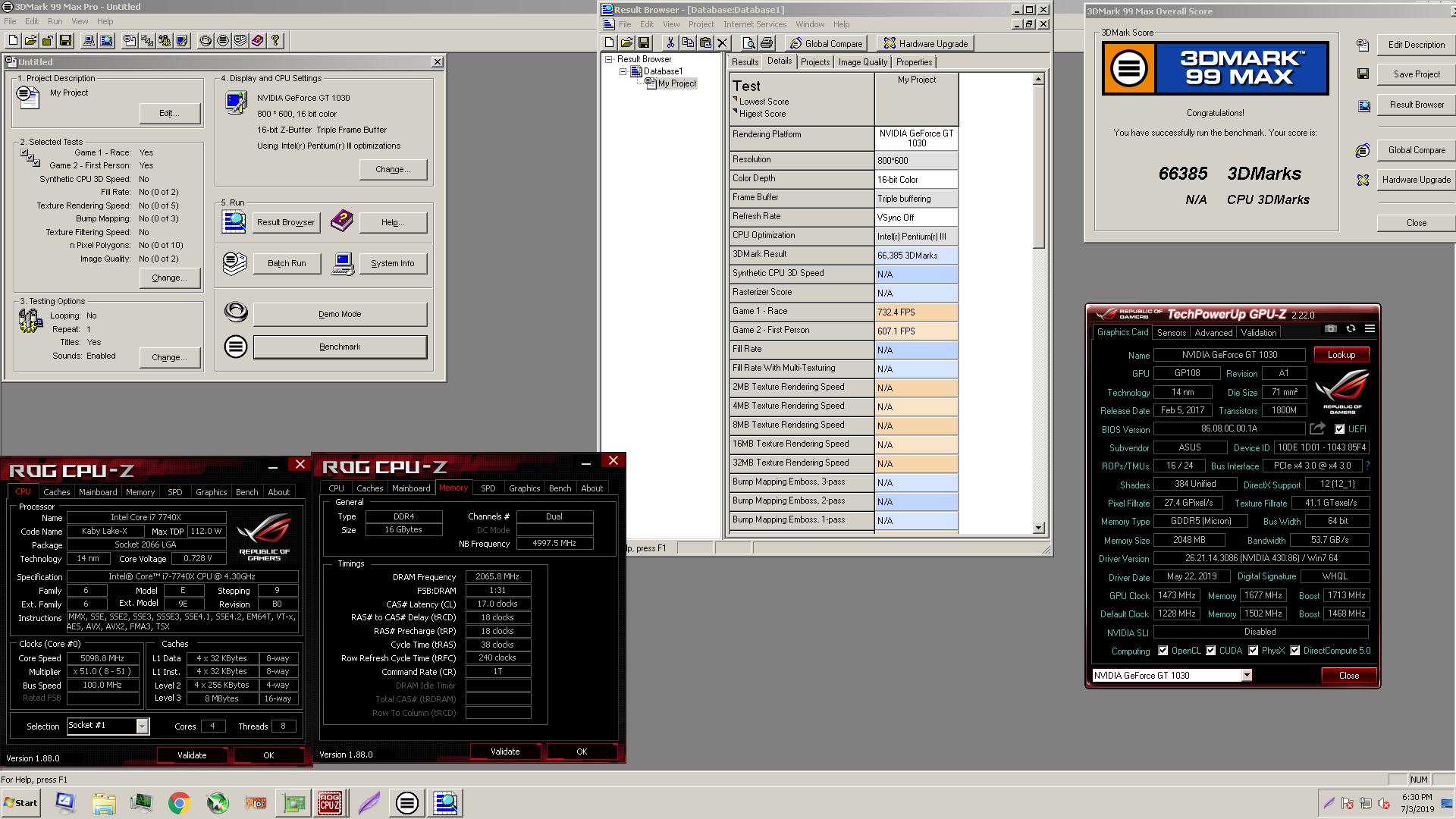The width and height of the screenshot is (1456, 819).
Task: Click Print Preview icon in Result Browser
Action: click(749, 43)
